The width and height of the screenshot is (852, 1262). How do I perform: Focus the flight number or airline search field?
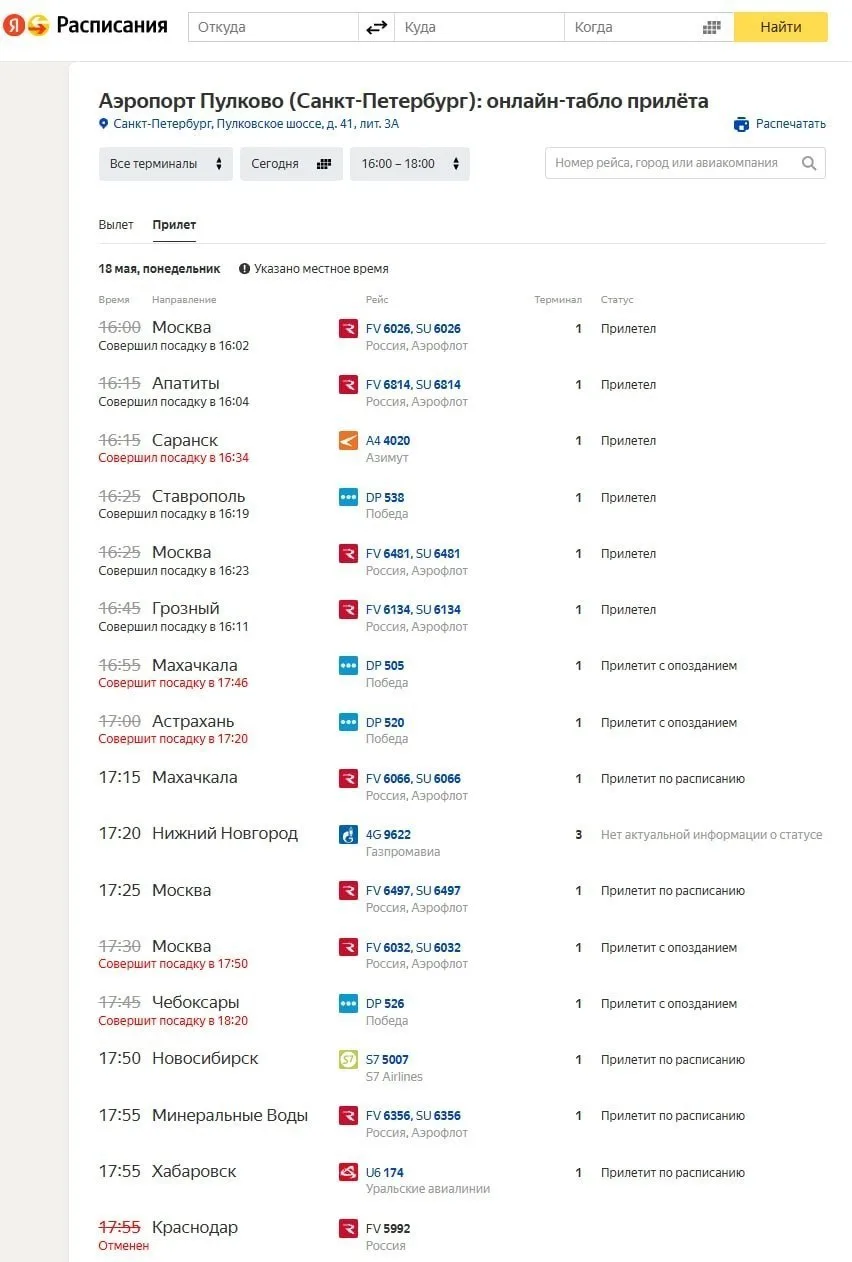685,163
